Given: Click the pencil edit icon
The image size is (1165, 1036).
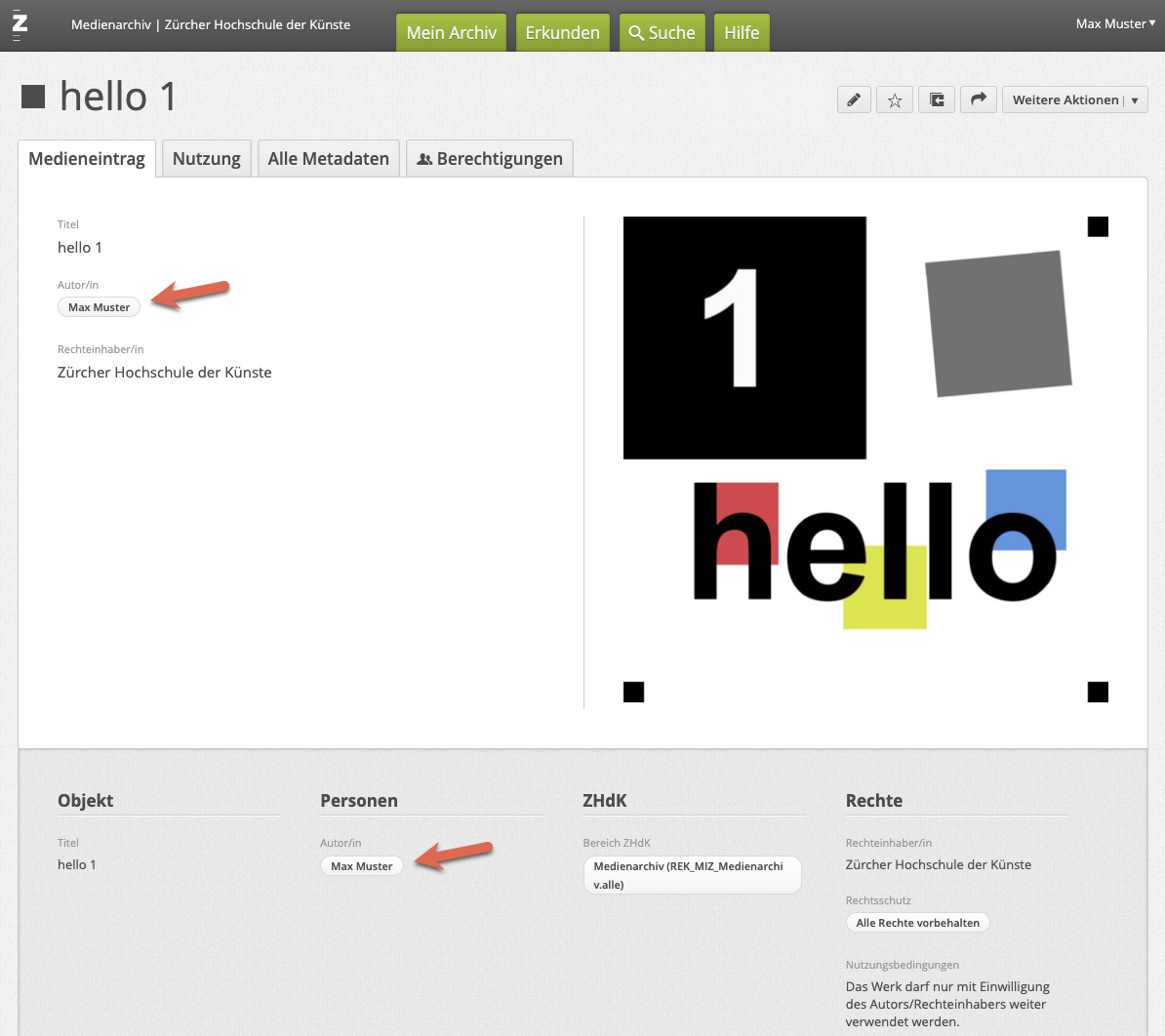Looking at the screenshot, I should pos(854,100).
